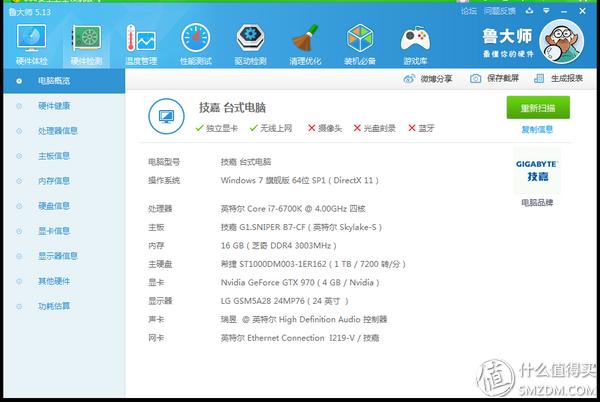Share via 微博分享

coord(429,78)
